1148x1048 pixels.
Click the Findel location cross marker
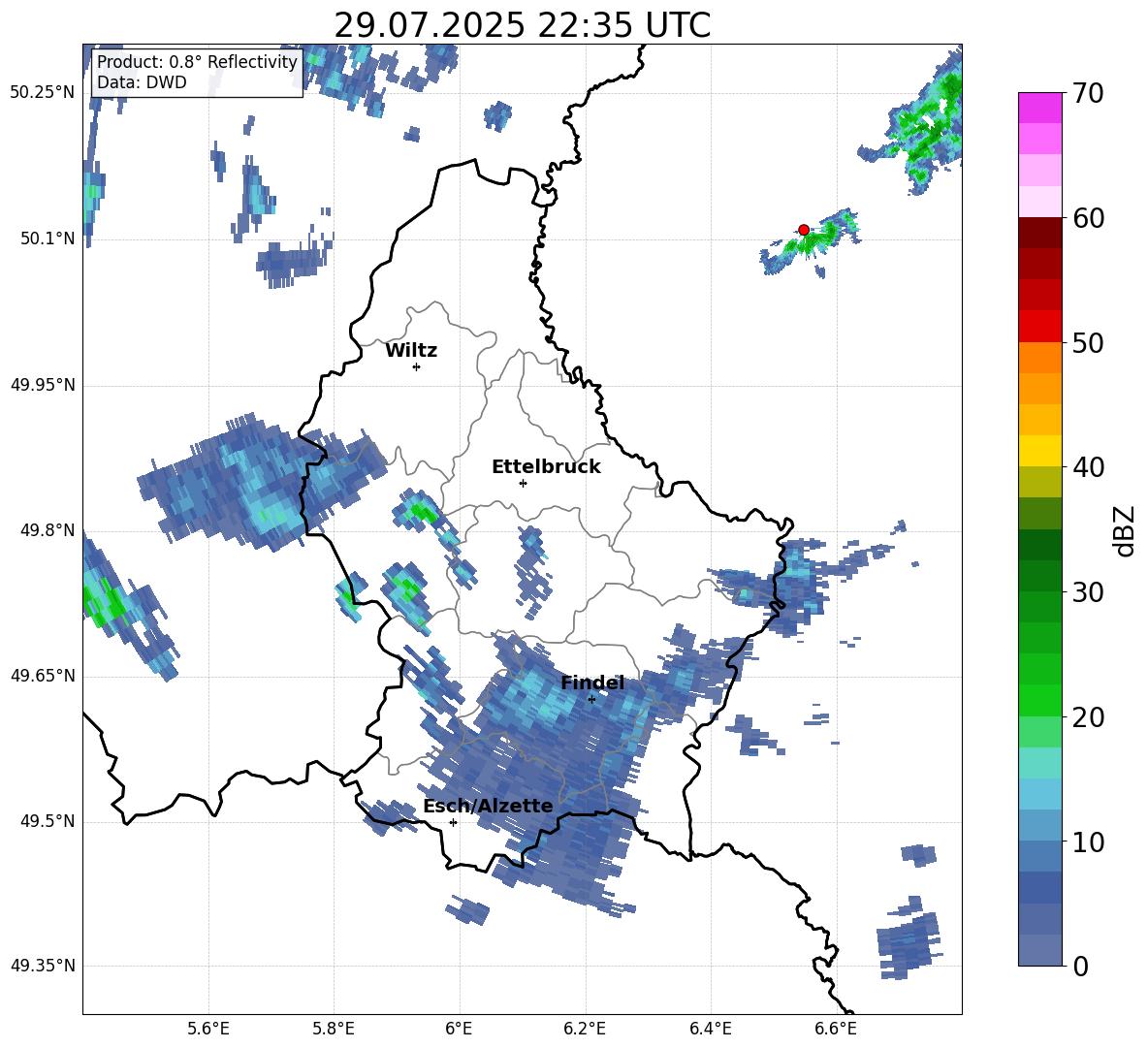pyautogui.click(x=591, y=700)
